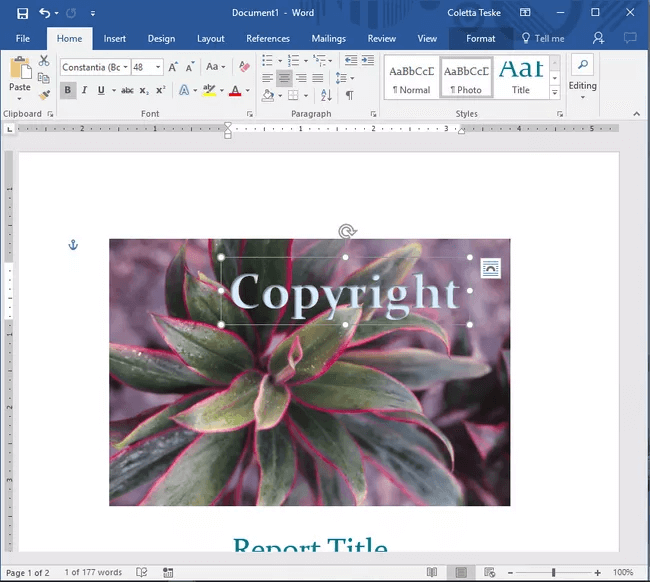Open the File tab
This screenshot has width=650, height=582.
point(23,39)
